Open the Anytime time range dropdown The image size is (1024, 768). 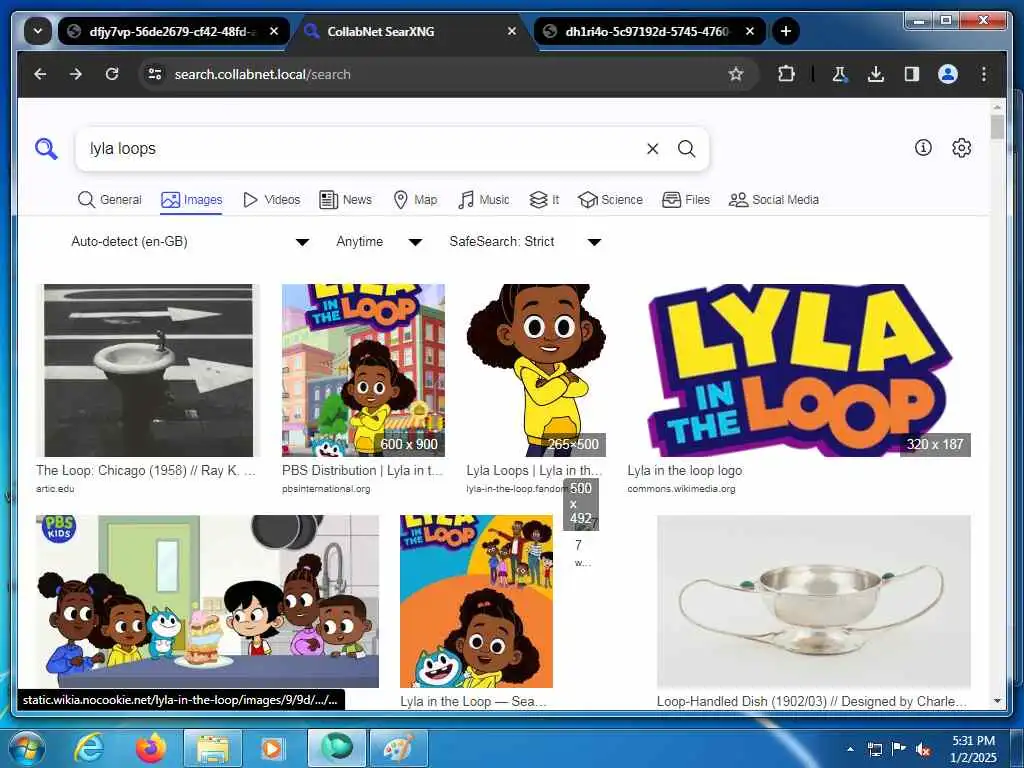[379, 242]
